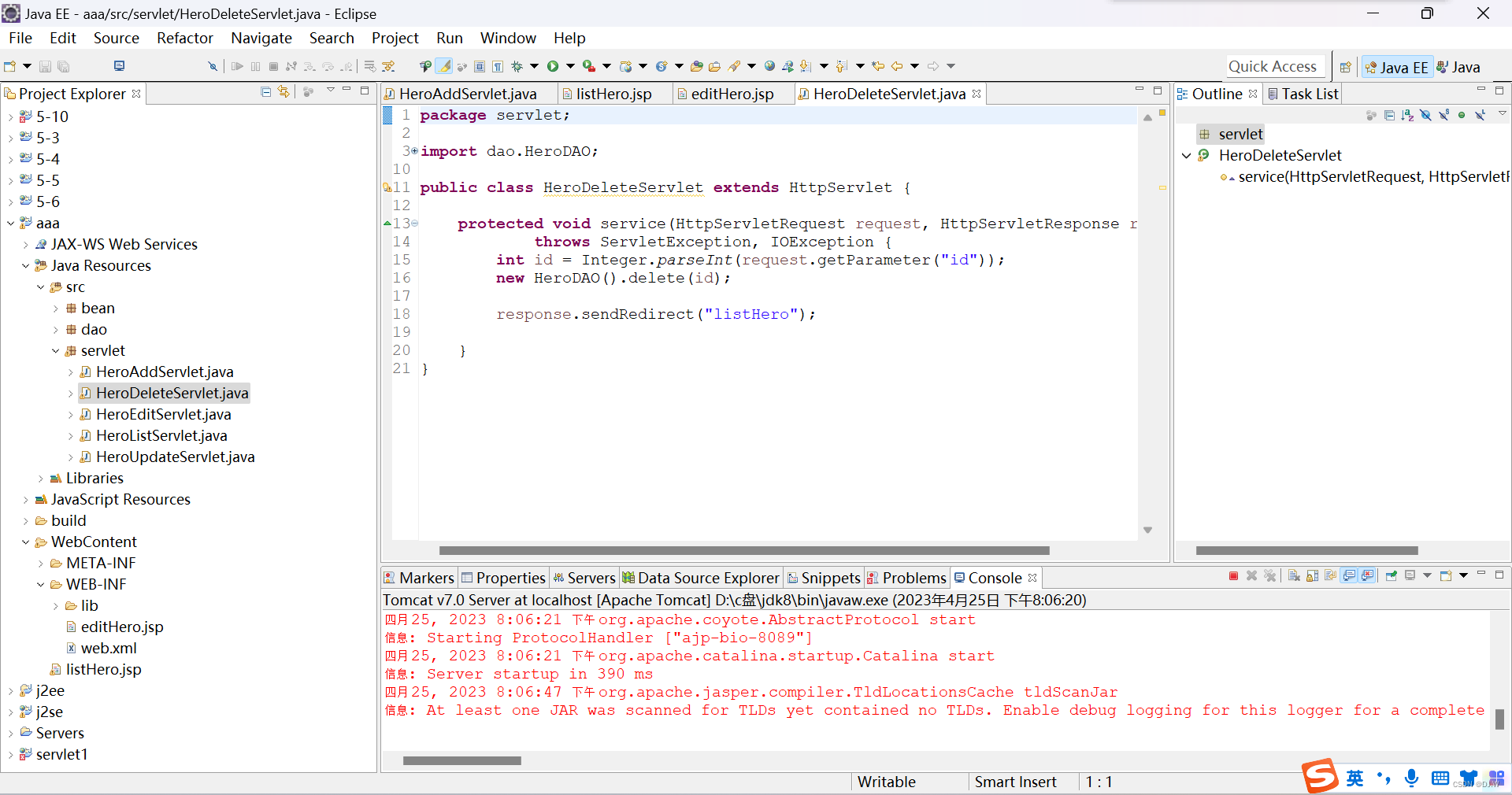This screenshot has width=1512, height=795.
Task: Open the Refactor menu
Action: pyautogui.click(x=184, y=38)
